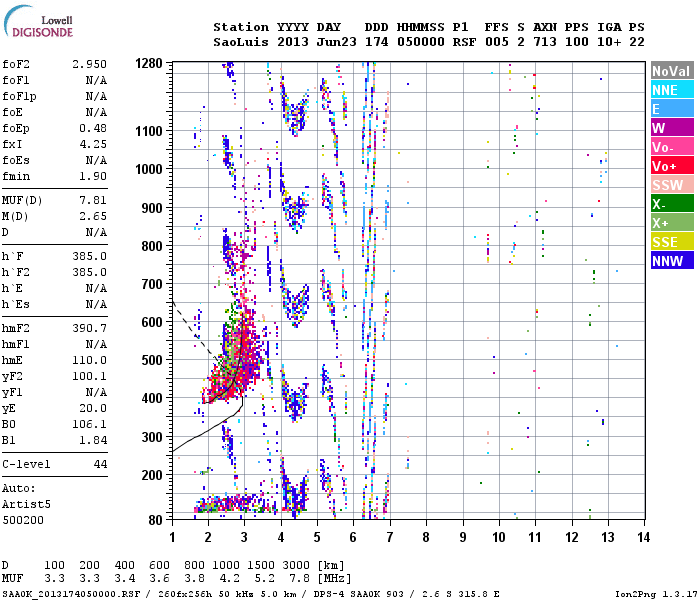Click the 1 MHz frequency axis label

[x=172, y=537]
